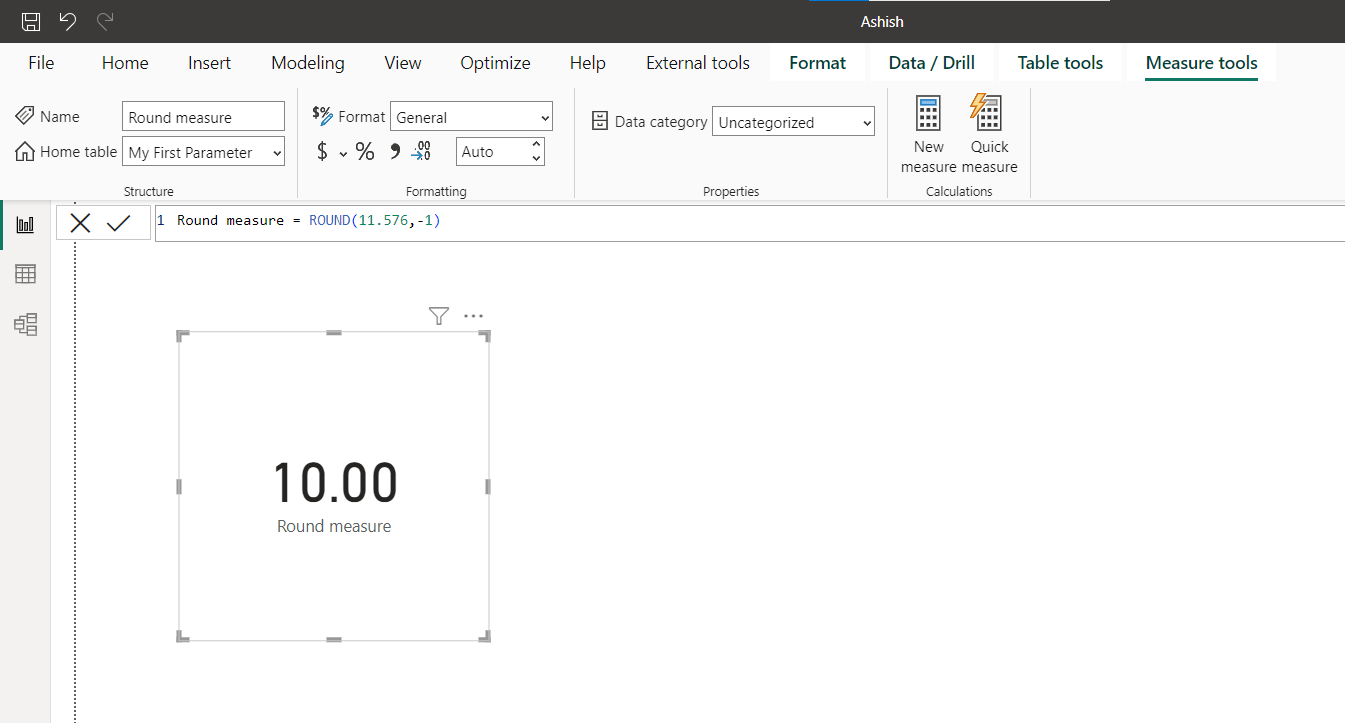Open the filter icon above the card visual

(x=438, y=315)
